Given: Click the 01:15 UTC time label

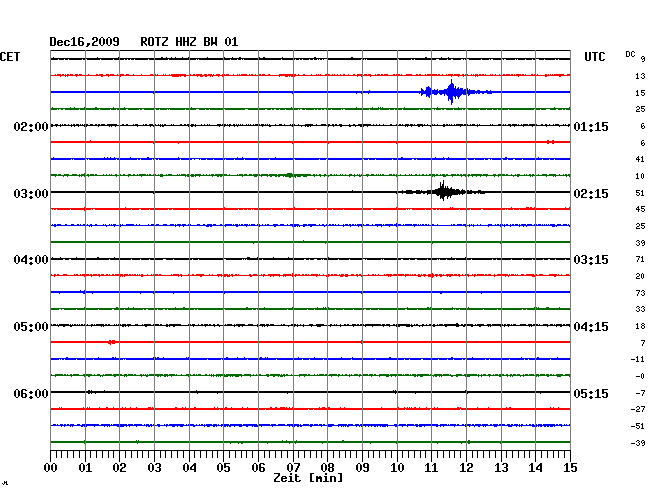Looking at the screenshot, I should (x=591, y=126).
